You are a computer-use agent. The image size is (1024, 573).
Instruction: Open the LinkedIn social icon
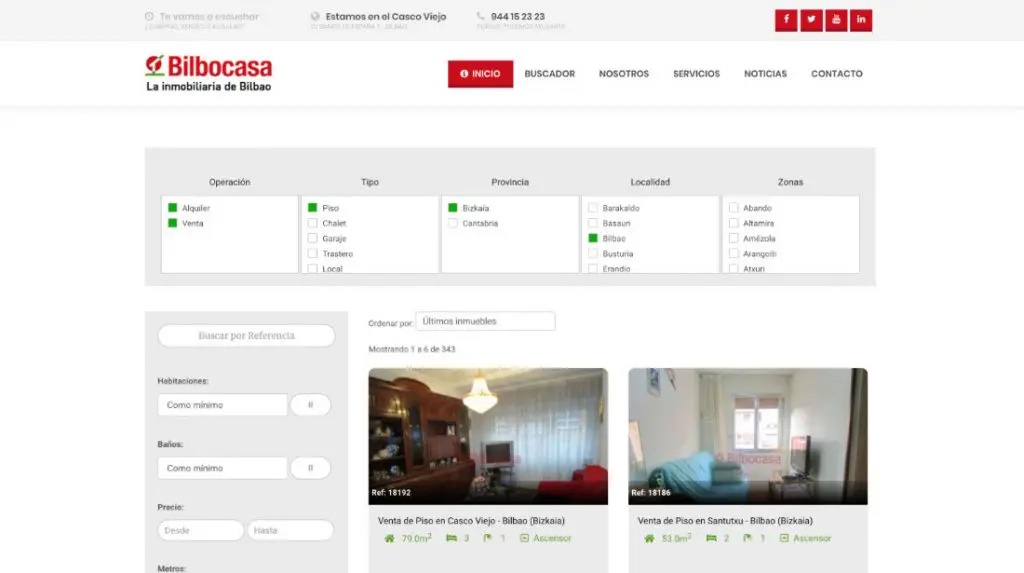click(x=861, y=20)
